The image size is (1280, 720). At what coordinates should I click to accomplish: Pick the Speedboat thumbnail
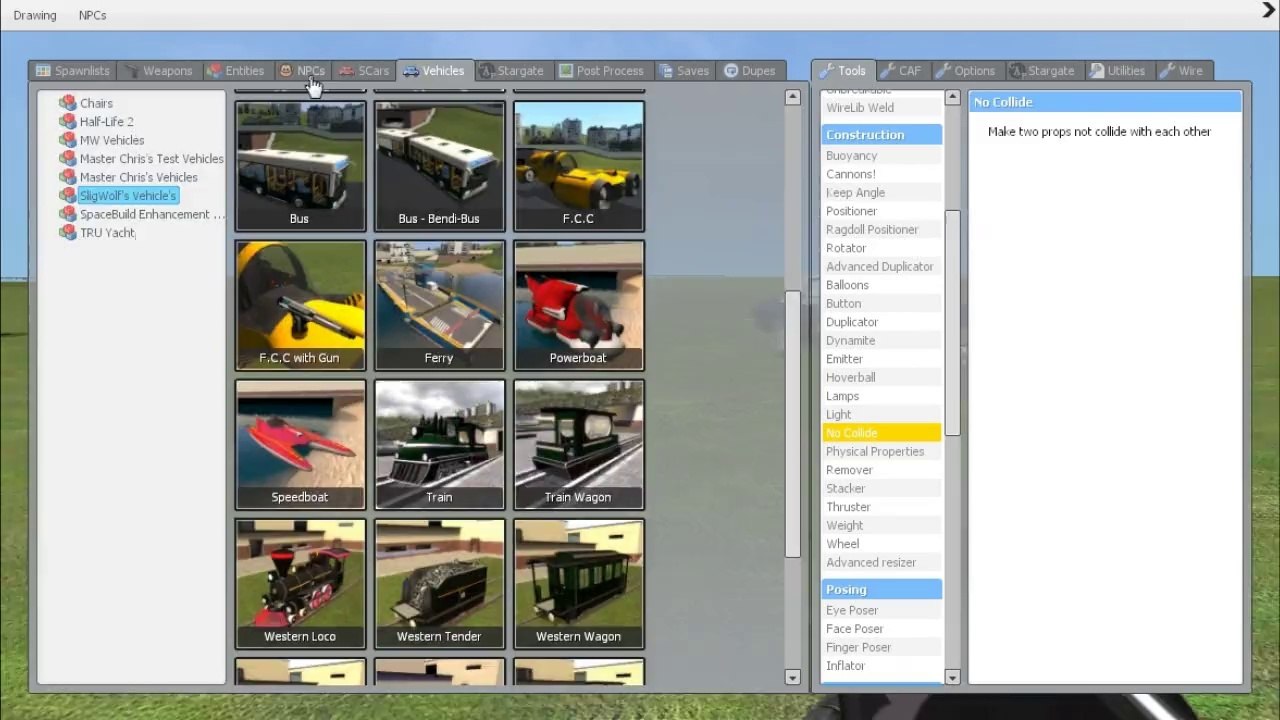pos(300,444)
